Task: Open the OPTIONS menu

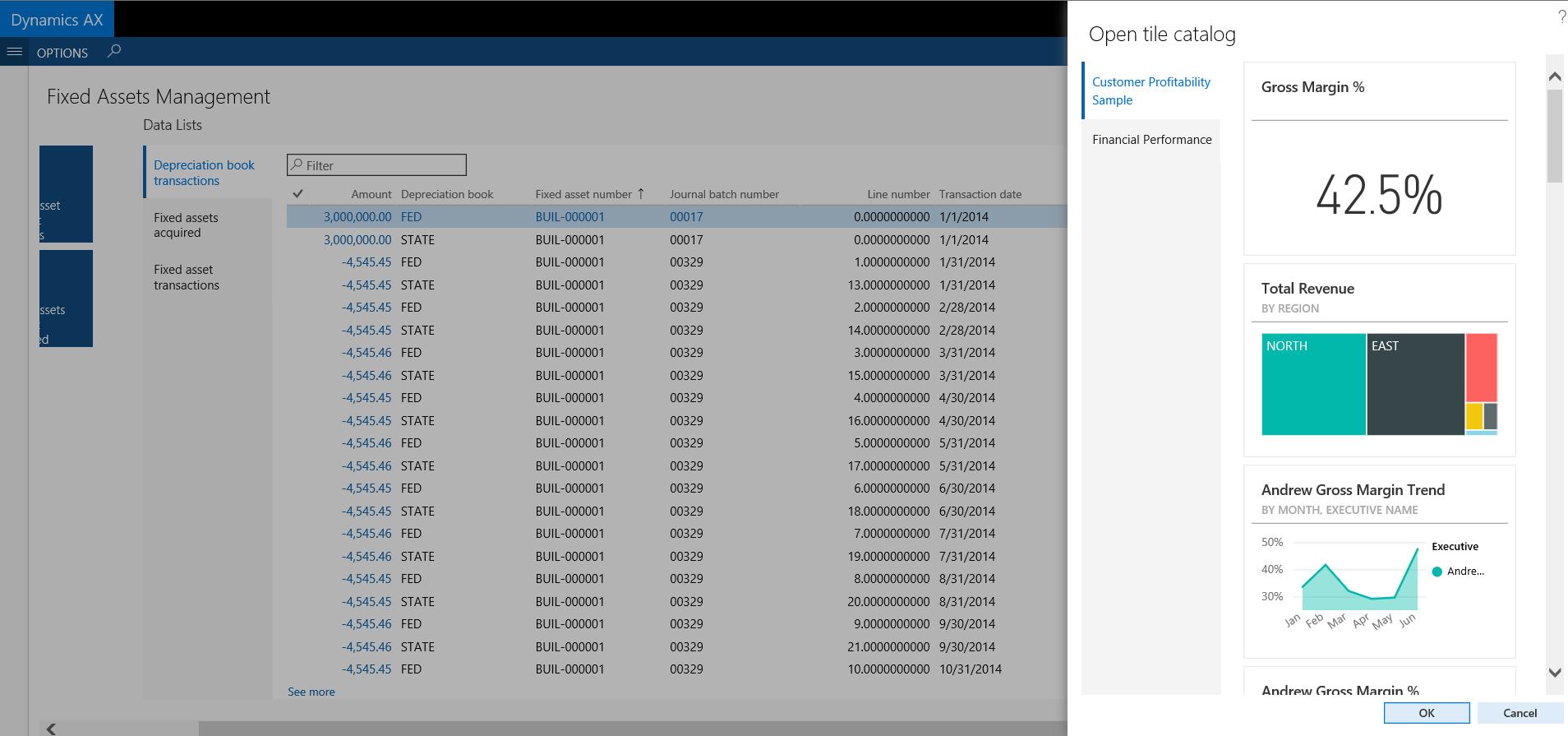Action: point(62,53)
